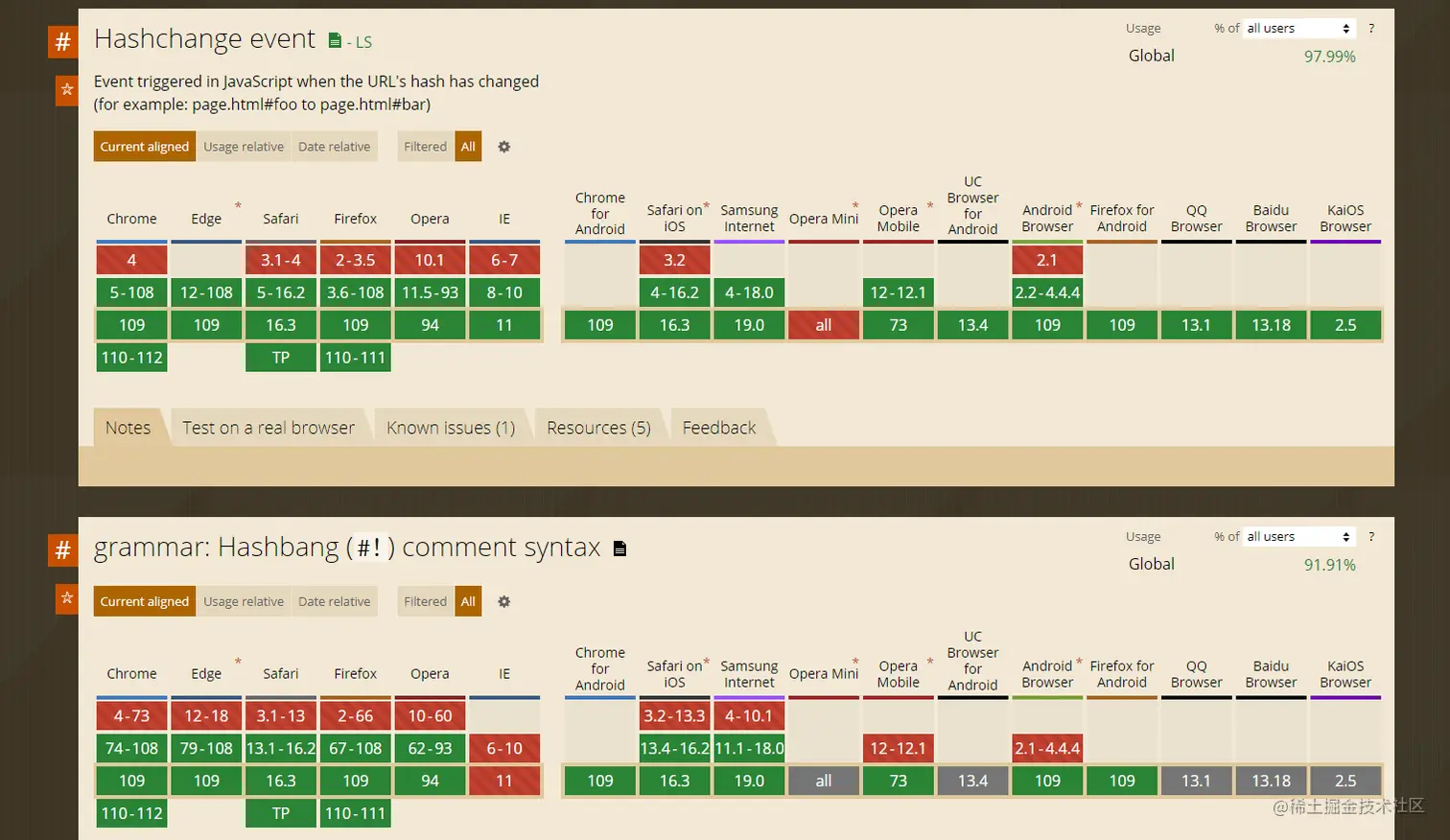Image resolution: width=1450 pixels, height=840 pixels.
Task: Click Firefox column header in Hashbang table
Action: (356, 674)
